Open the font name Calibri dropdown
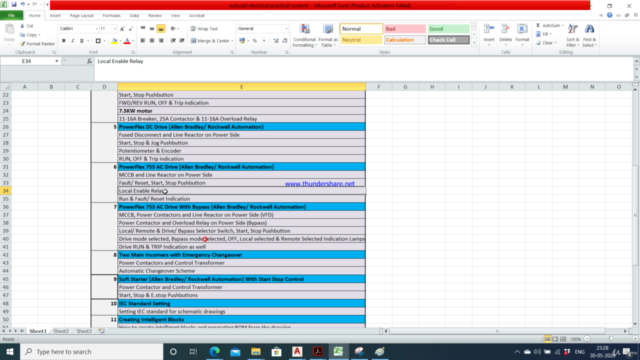Image resolution: width=640 pixels, height=360 pixels. coord(97,29)
